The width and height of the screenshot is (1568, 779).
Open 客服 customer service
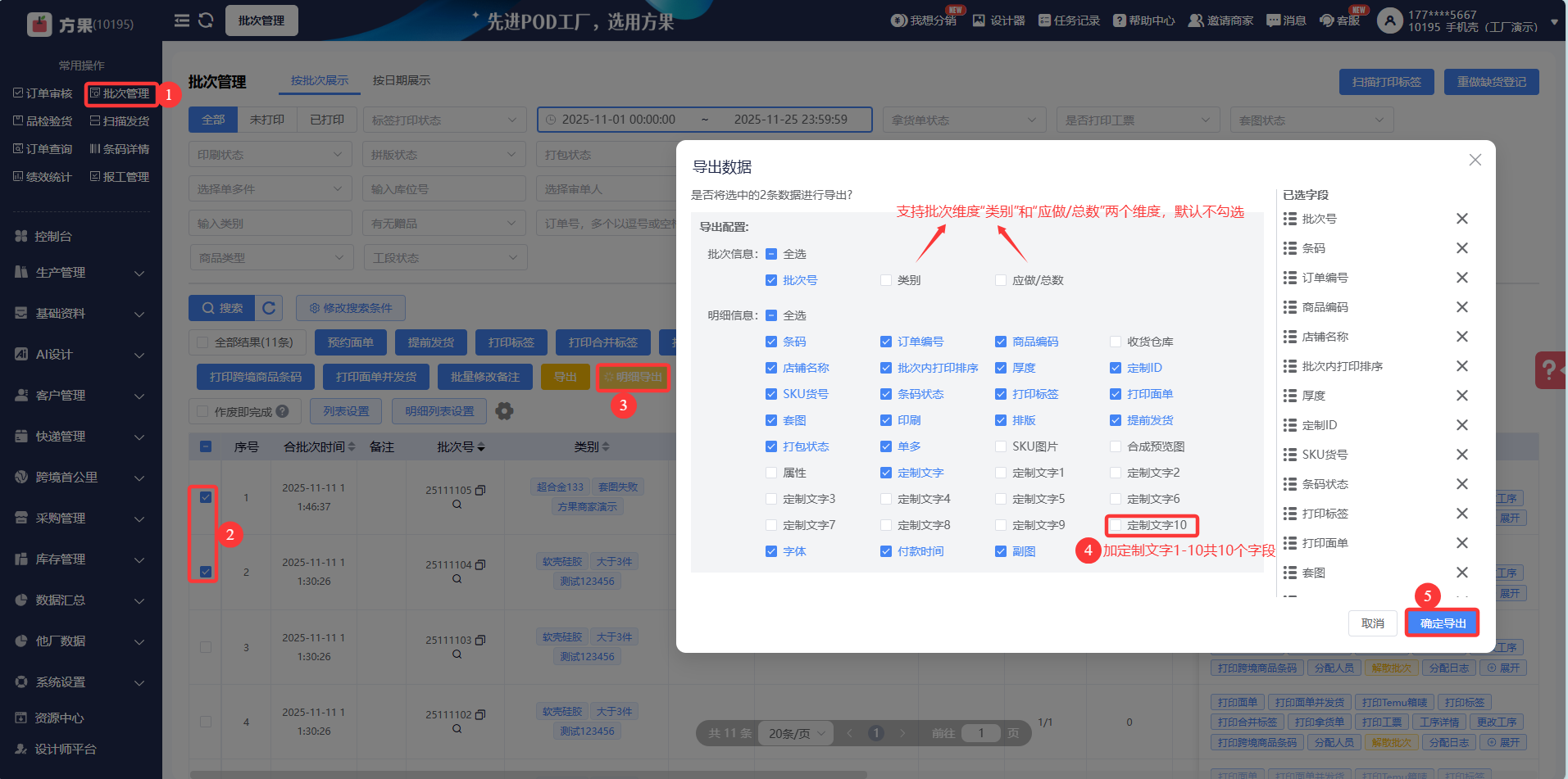pos(1340,20)
